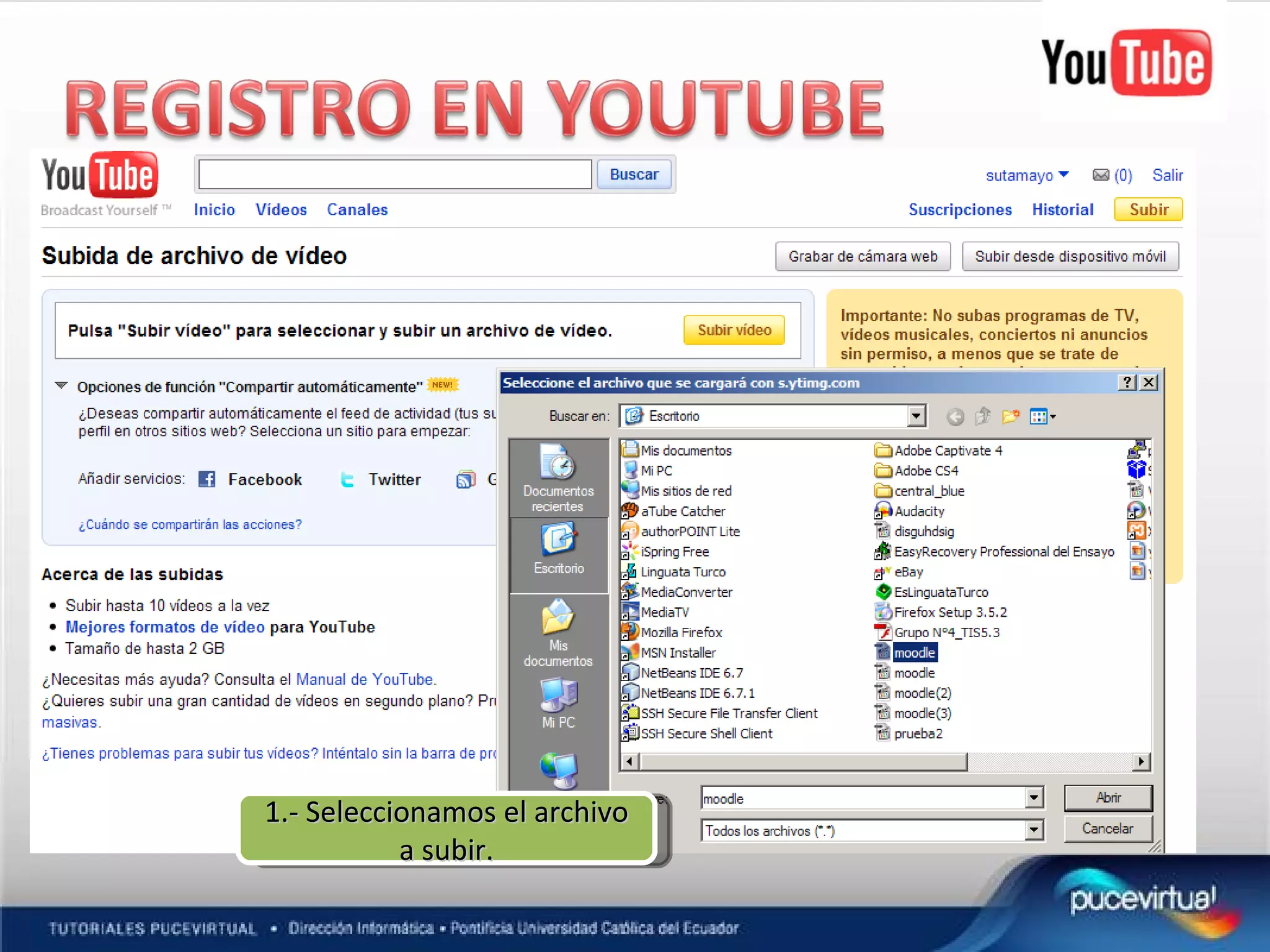This screenshot has width=1270, height=952.
Task: Open the View menu icon in dialog
Action: 1042,416
